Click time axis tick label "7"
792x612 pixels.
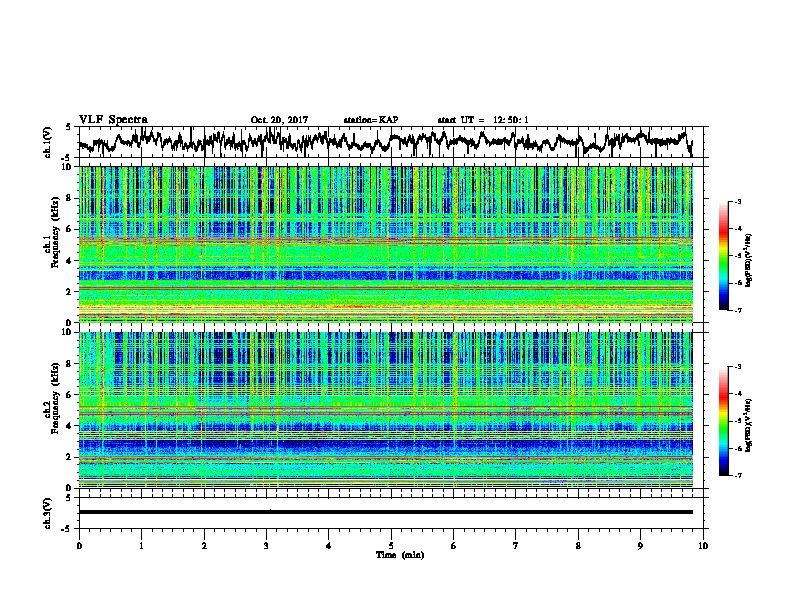click(x=516, y=546)
